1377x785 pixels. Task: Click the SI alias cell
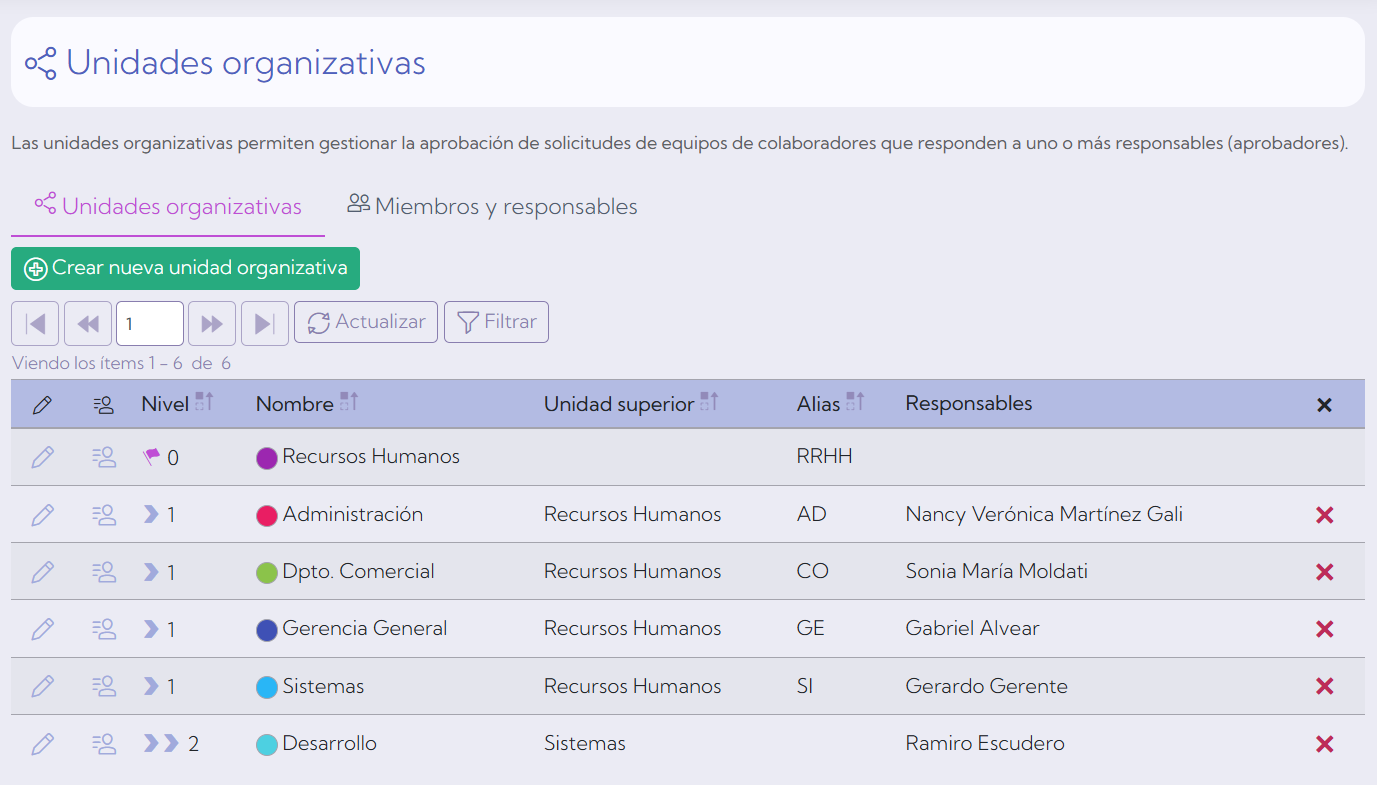[x=805, y=686]
